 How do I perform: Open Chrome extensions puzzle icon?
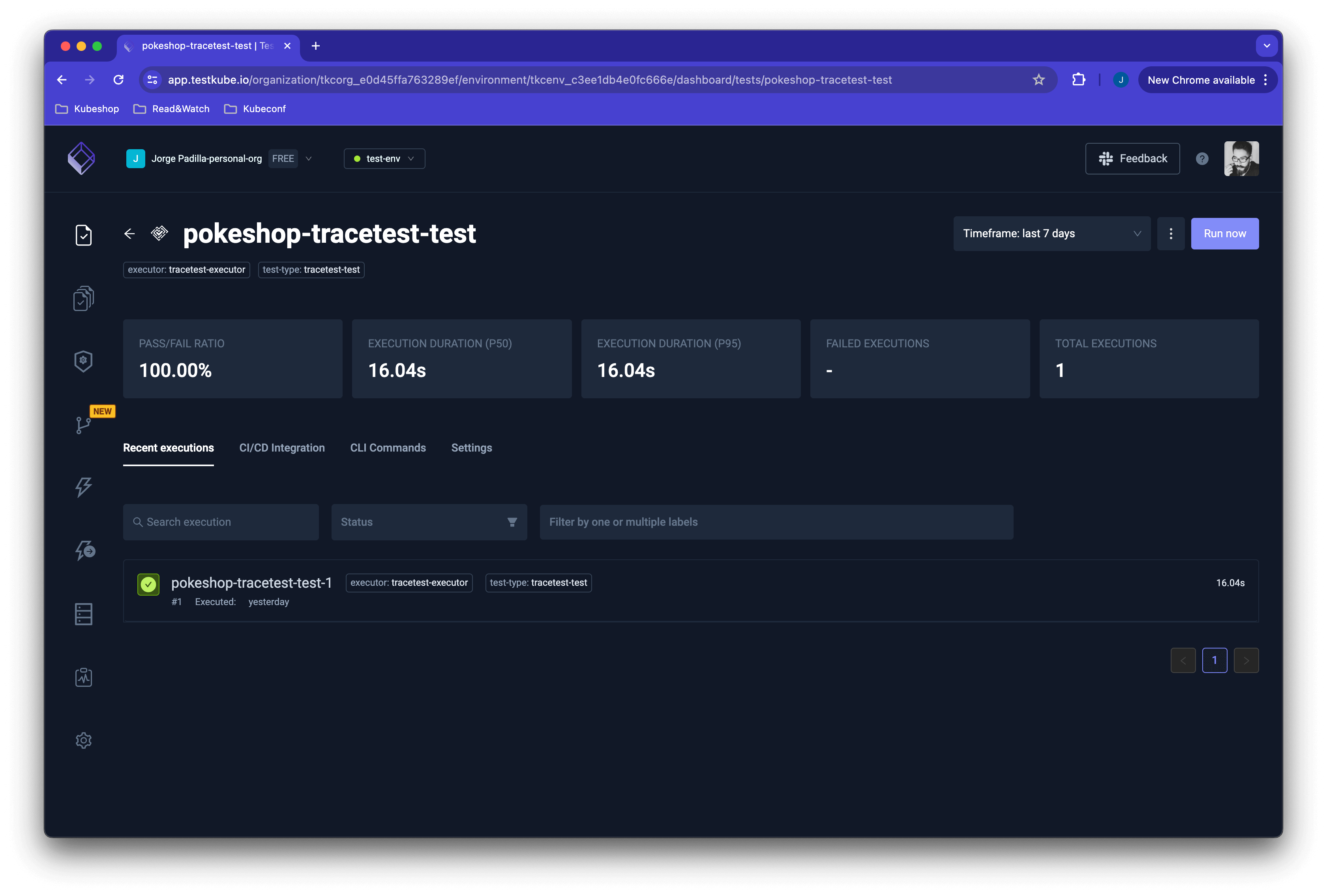(1079, 80)
